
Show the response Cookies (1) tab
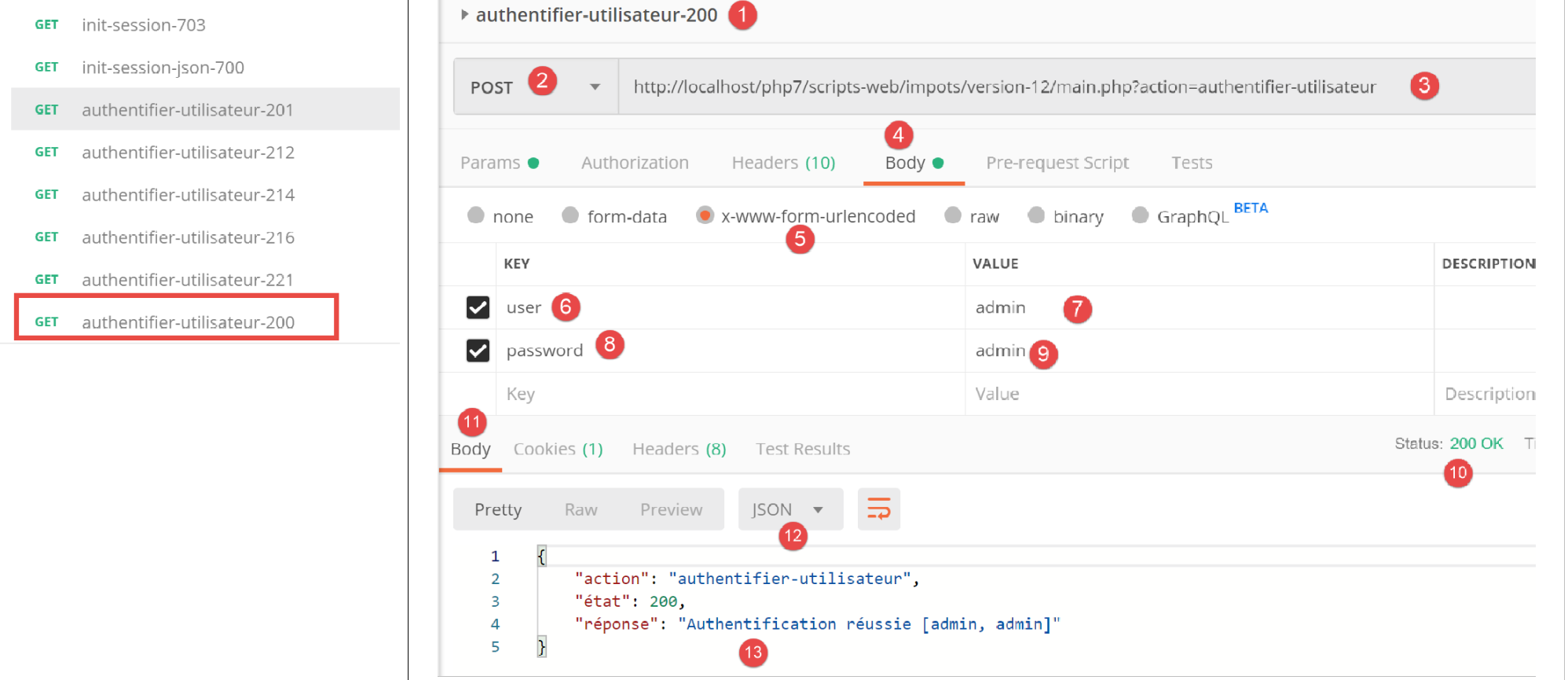tap(558, 449)
